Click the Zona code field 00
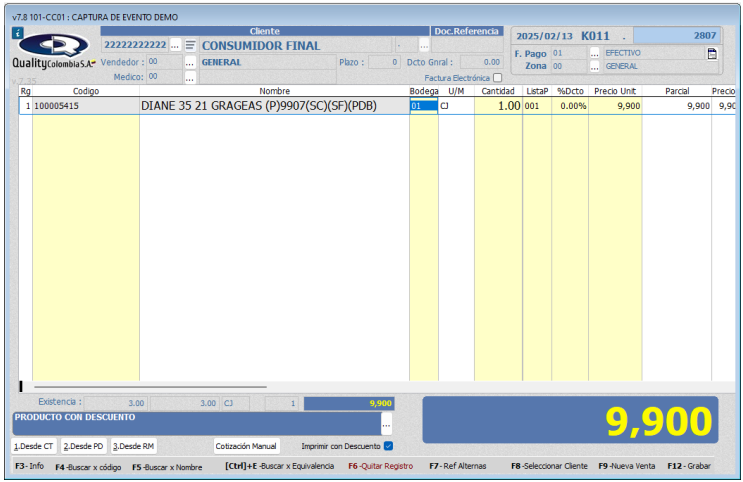743x482 pixels. tap(570, 66)
